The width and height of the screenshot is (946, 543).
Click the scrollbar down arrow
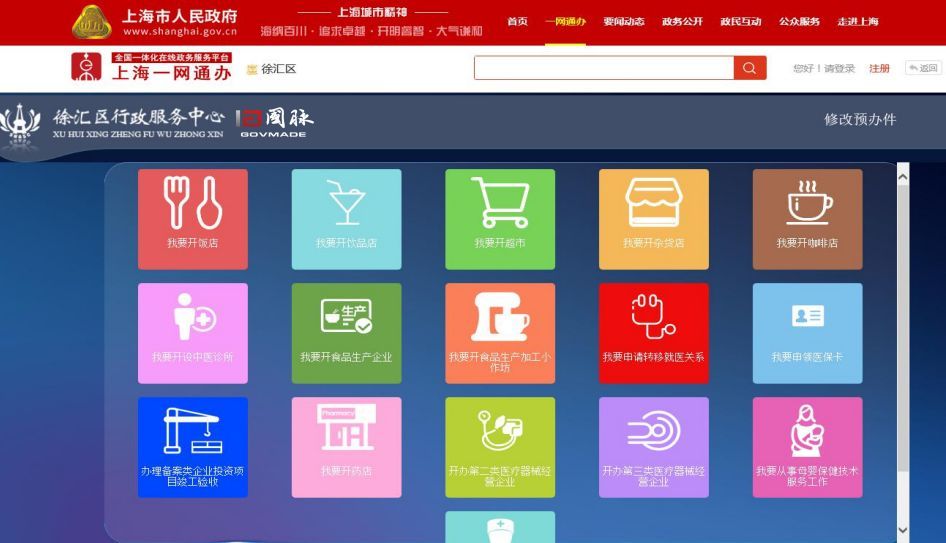click(x=904, y=530)
